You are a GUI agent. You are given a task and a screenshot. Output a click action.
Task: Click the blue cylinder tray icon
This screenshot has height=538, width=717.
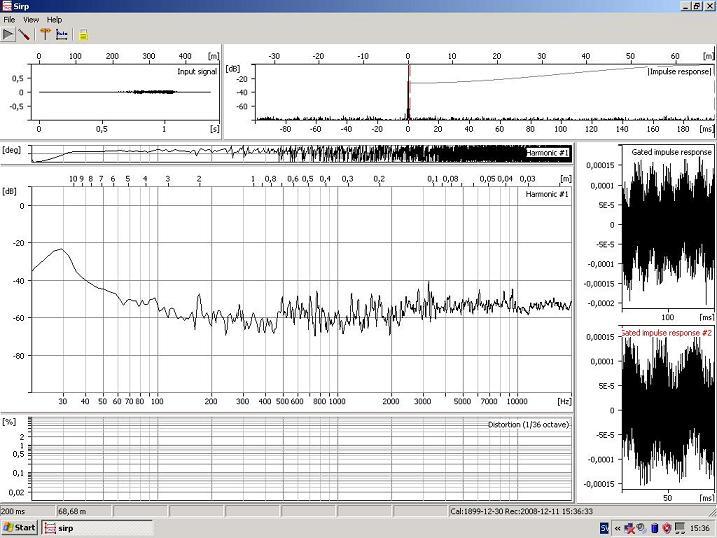click(653, 527)
